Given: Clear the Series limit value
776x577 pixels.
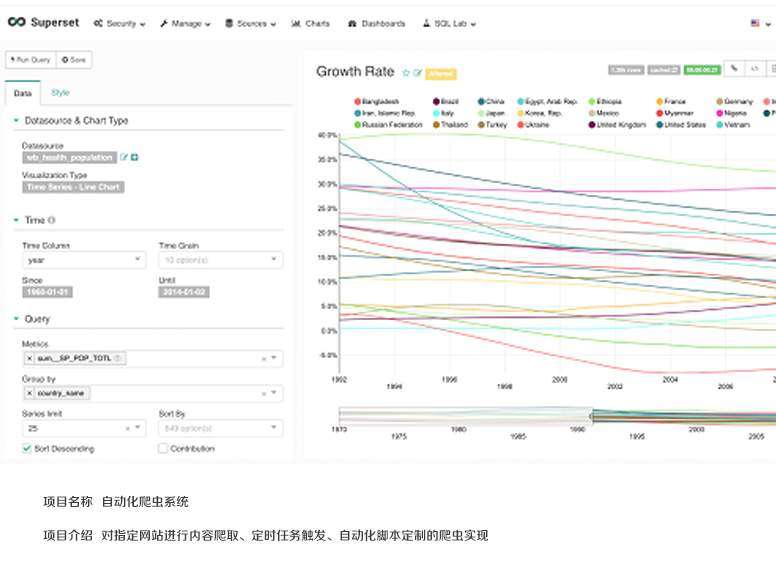Looking at the screenshot, I should pyautogui.click(x=128, y=428).
